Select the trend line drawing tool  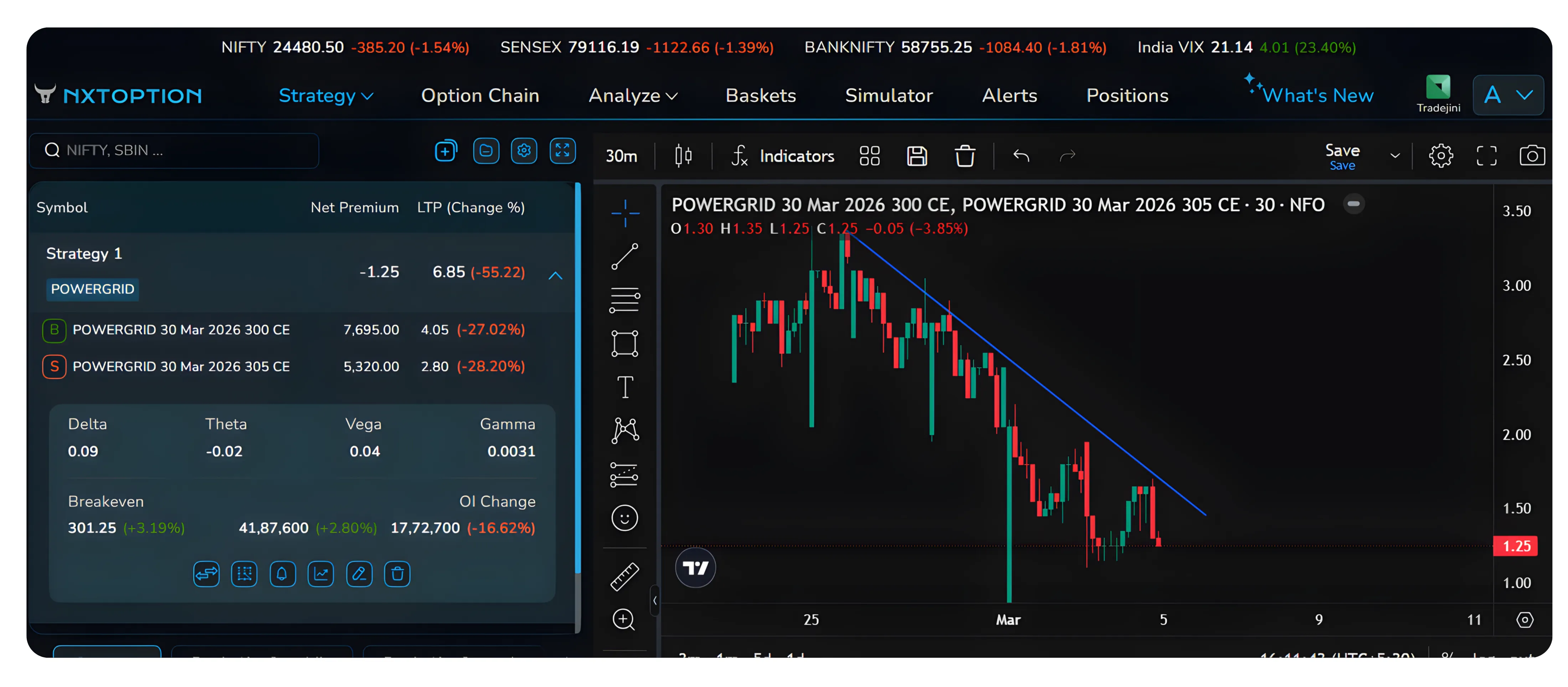[624, 256]
